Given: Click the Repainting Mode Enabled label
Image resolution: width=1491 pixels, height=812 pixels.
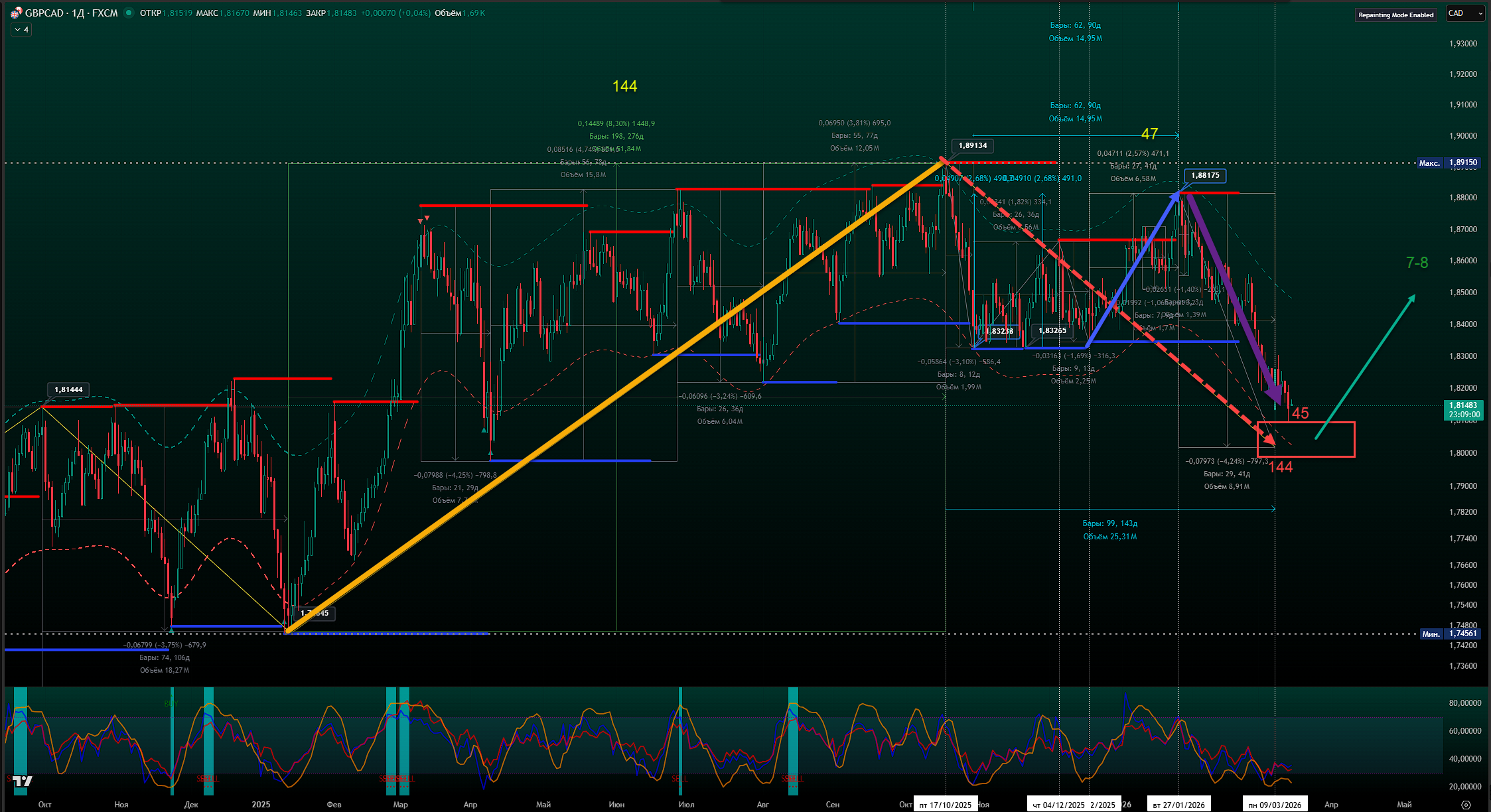Looking at the screenshot, I should click(1395, 15).
